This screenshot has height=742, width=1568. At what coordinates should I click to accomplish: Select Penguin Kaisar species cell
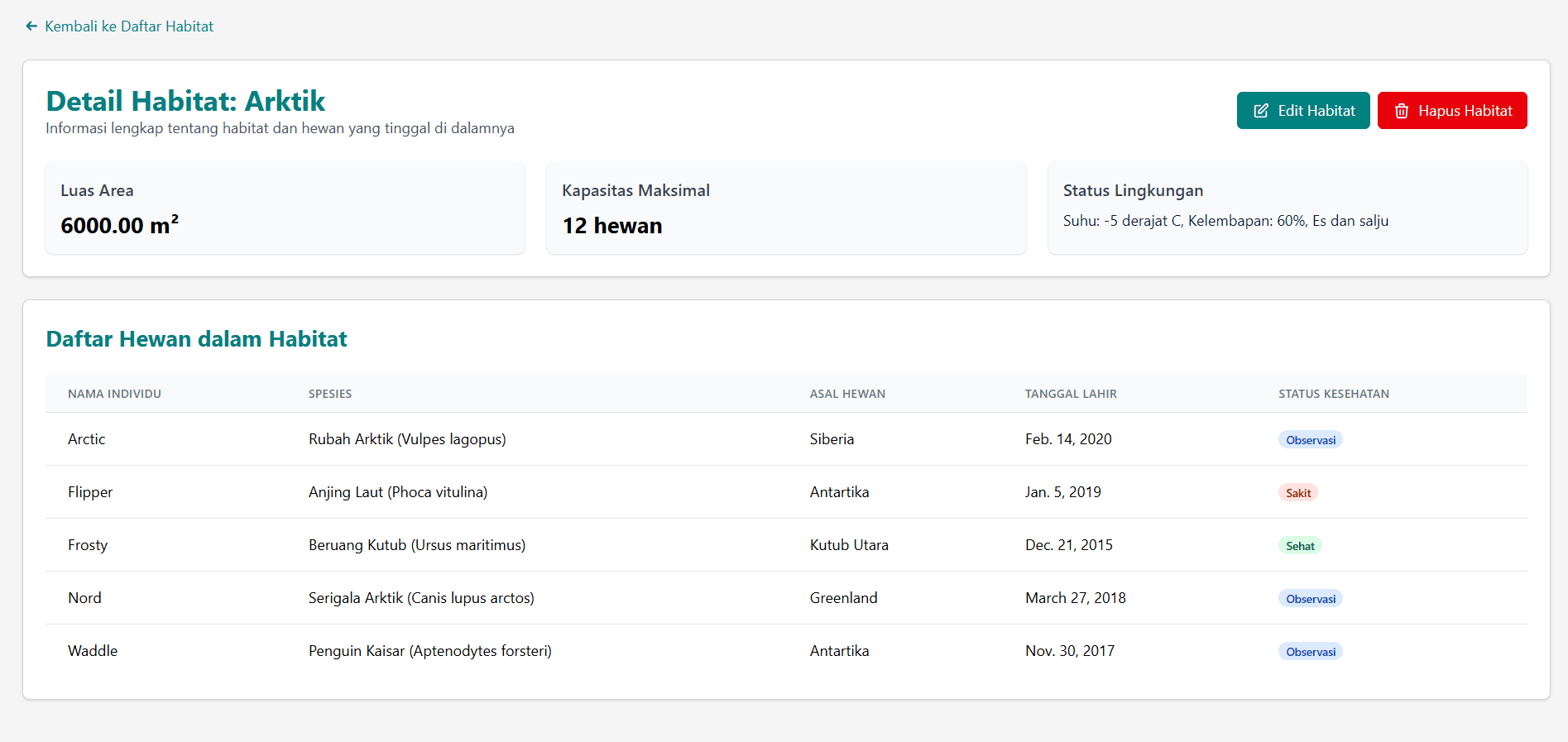click(429, 651)
